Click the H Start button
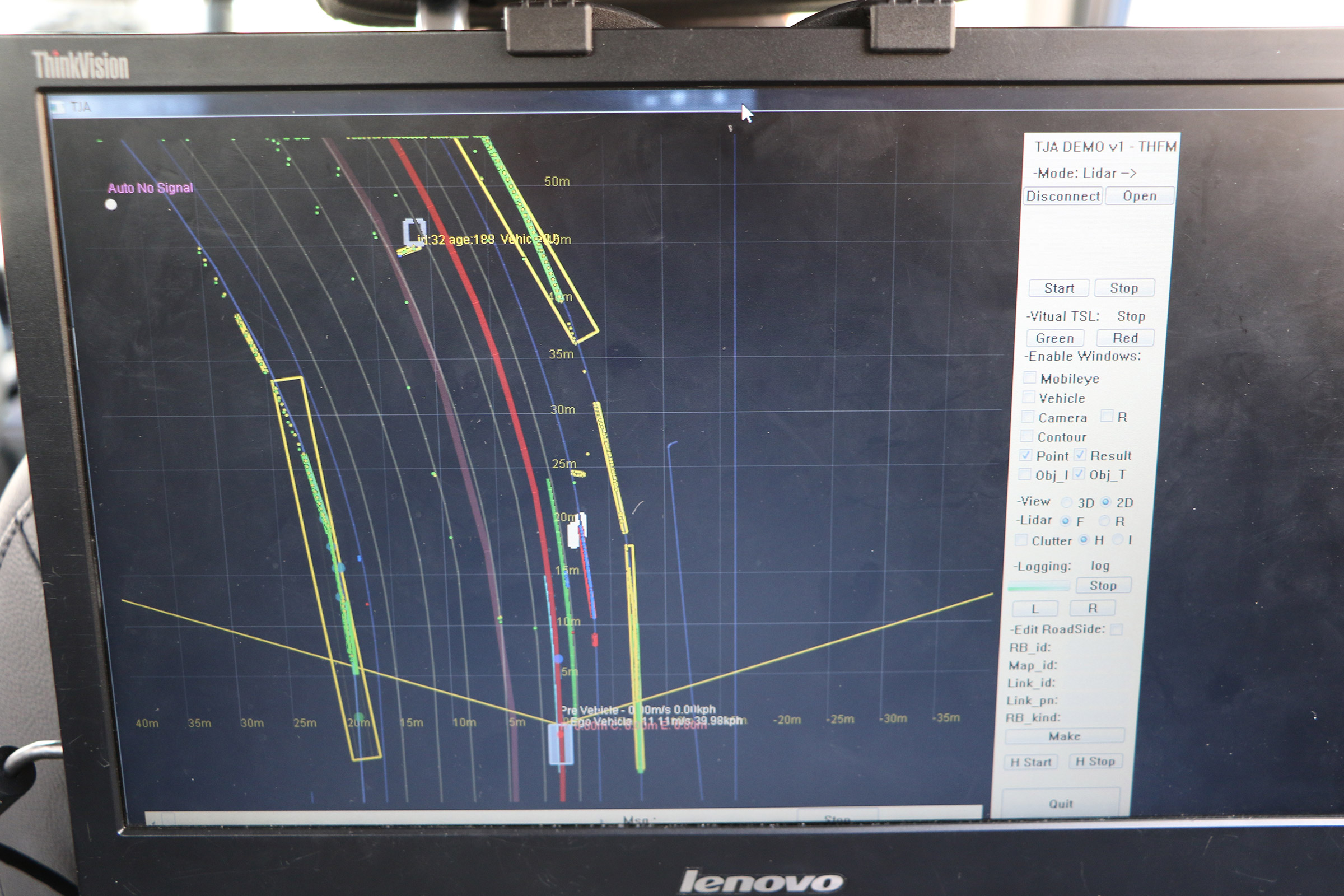Image resolution: width=1344 pixels, height=896 pixels. pos(1031,762)
